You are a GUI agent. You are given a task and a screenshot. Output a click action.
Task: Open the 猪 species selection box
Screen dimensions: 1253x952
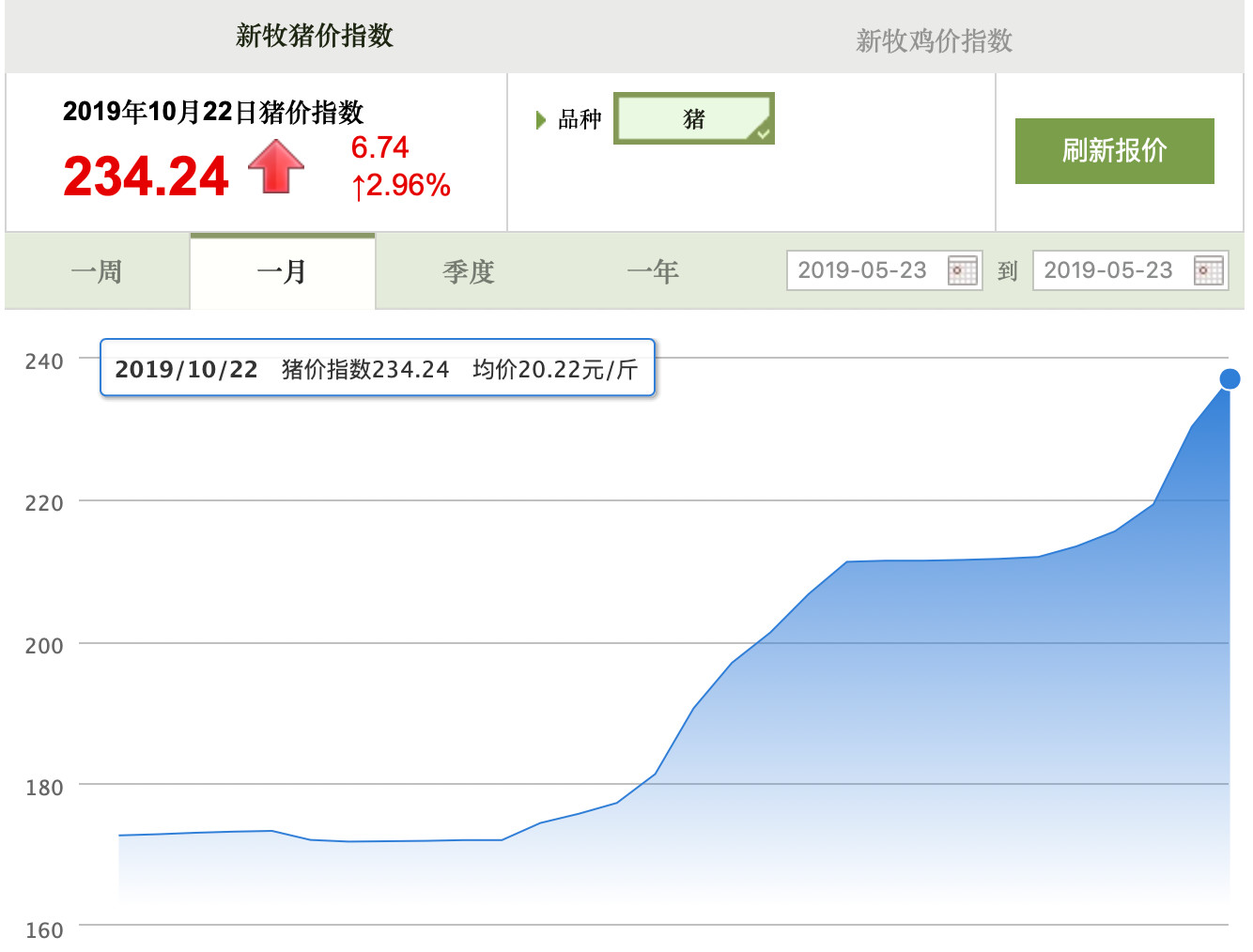(x=693, y=118)
